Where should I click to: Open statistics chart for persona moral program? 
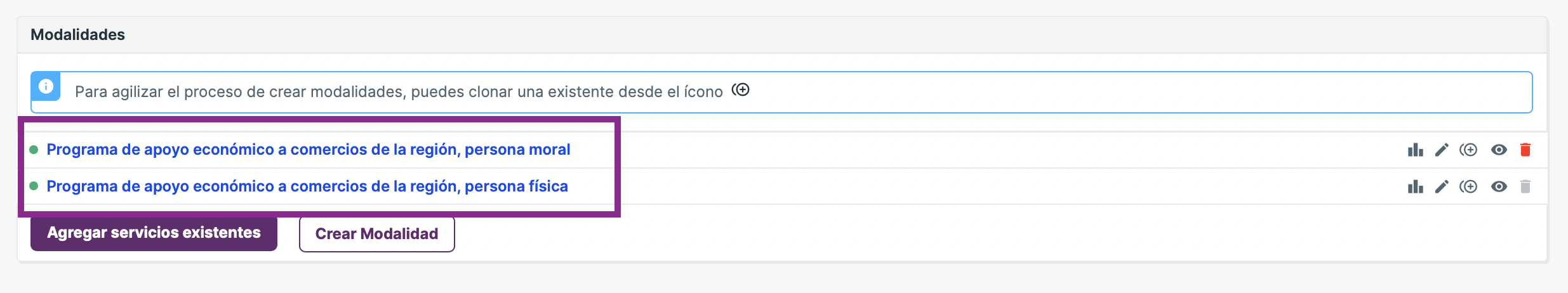(x=1415, y=150)
